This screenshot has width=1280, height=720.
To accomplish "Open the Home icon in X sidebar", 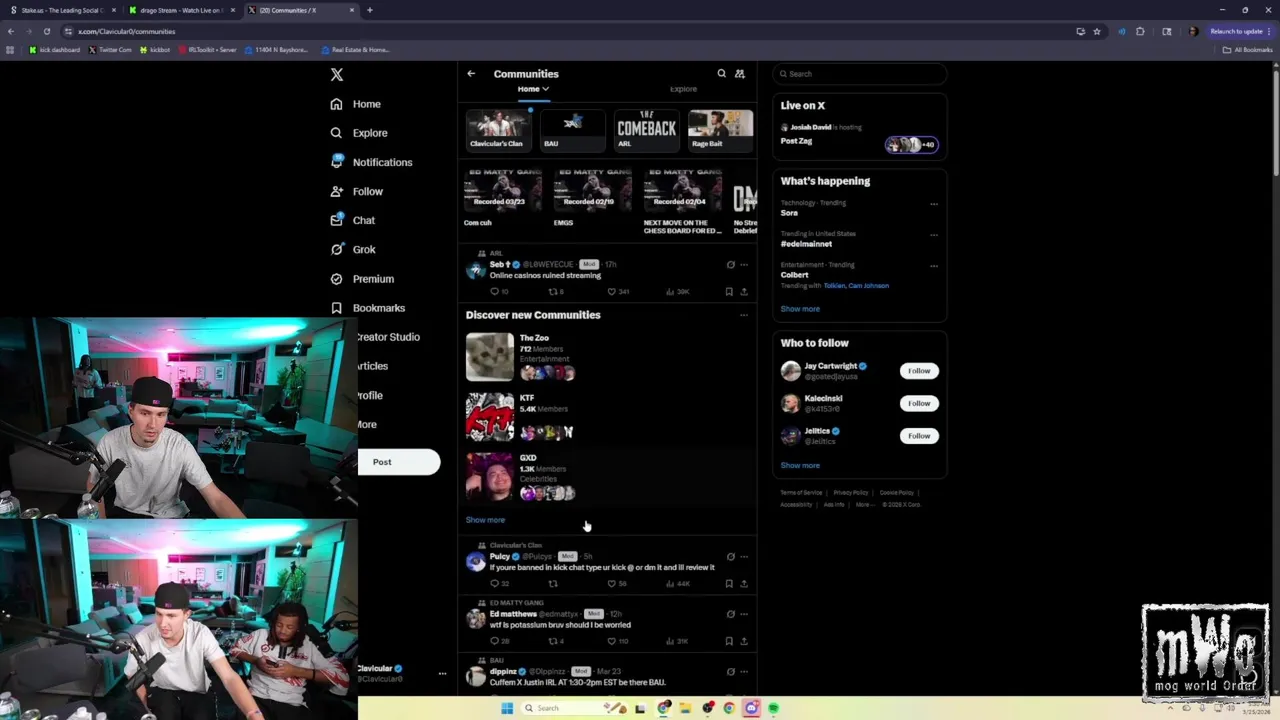I will (x=336, y=104).
